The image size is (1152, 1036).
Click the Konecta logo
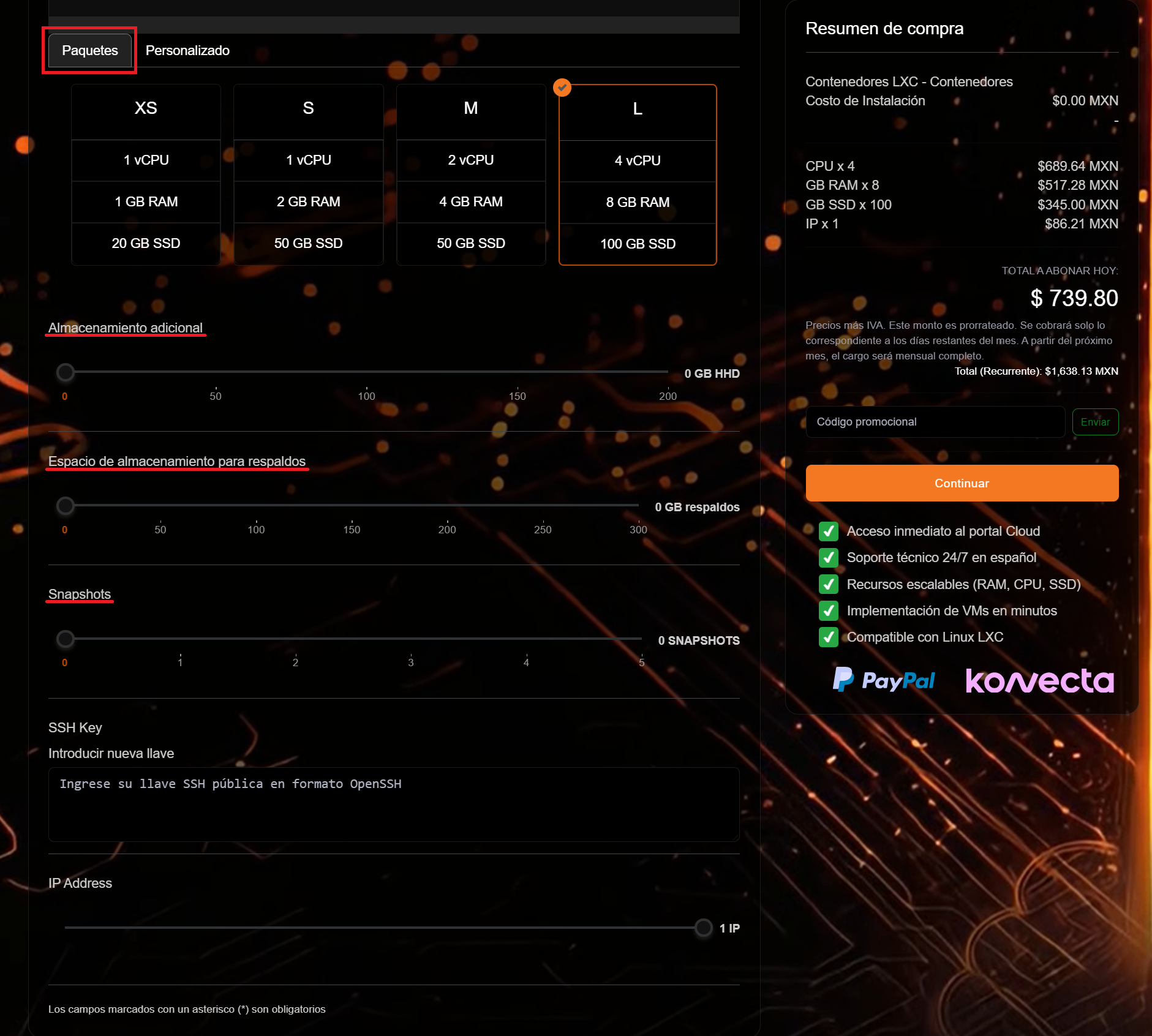pos(1039,680)
